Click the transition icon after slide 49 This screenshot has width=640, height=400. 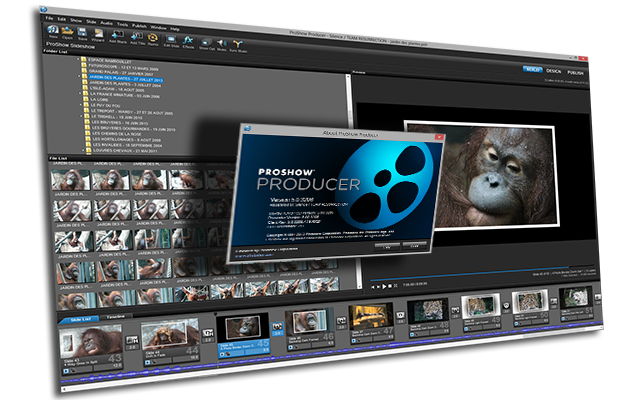coord(506,307)
